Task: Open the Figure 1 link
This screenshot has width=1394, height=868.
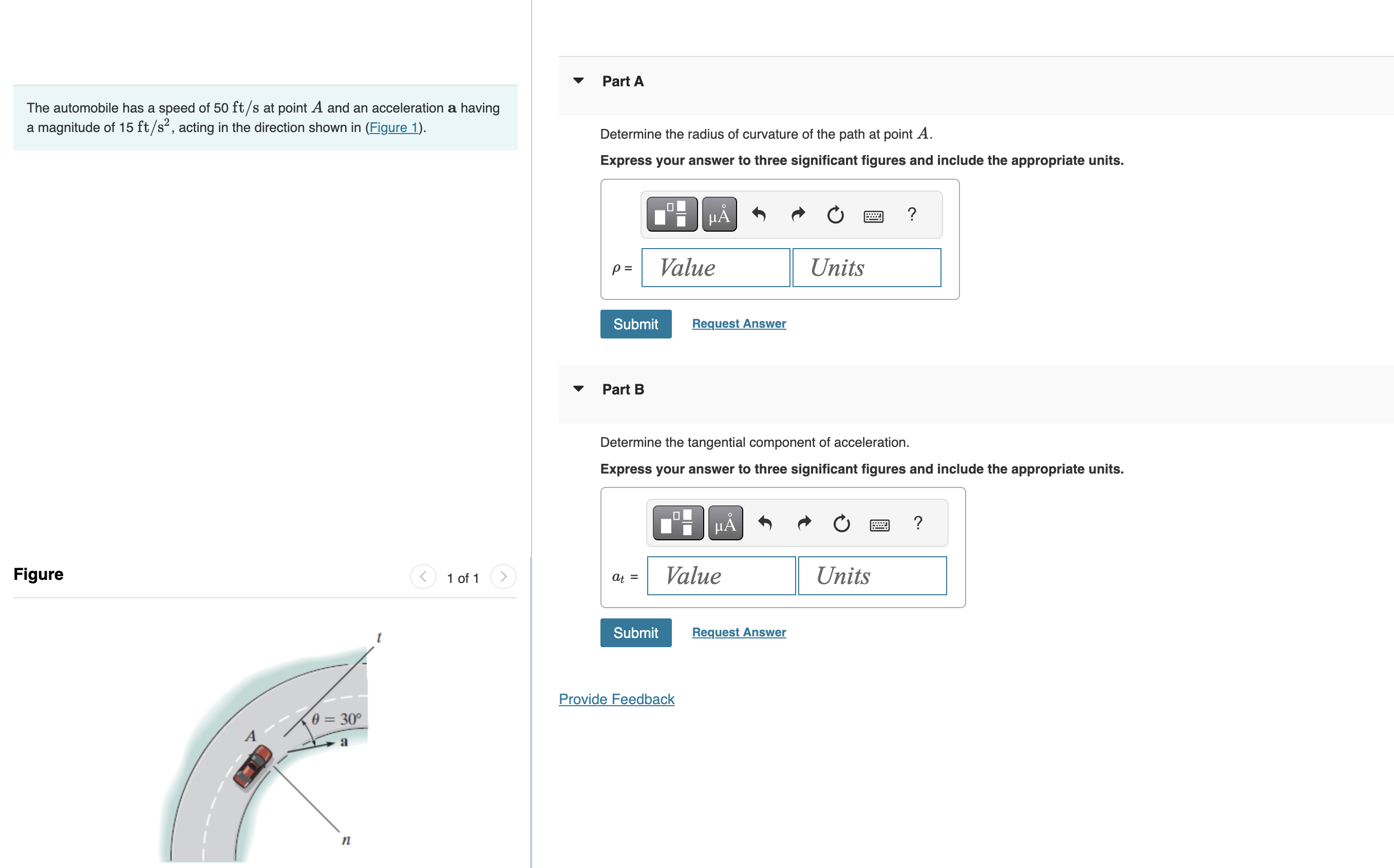Action: 393,127
